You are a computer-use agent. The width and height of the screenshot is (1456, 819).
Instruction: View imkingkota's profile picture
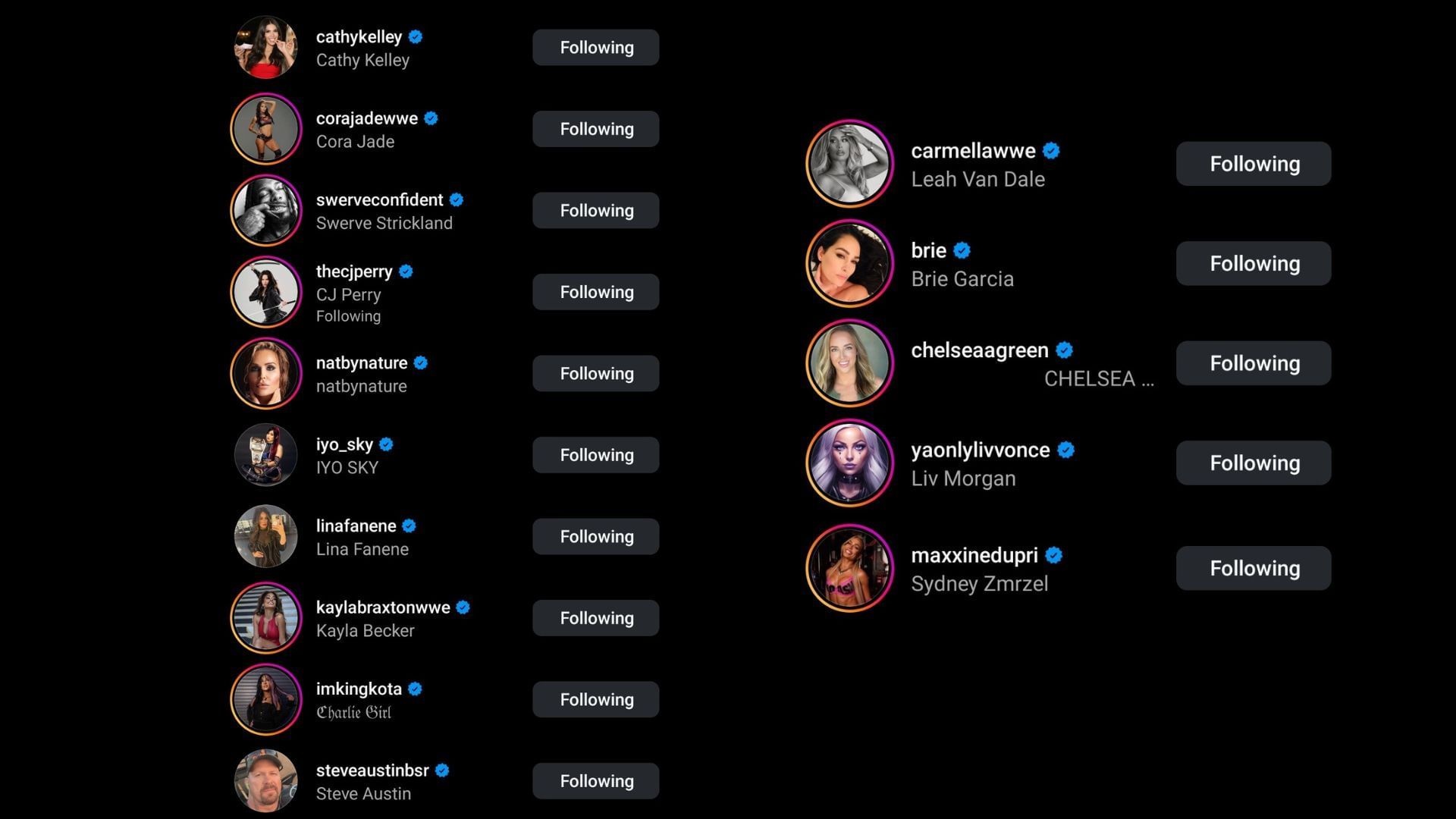click(x=265, y=700)
